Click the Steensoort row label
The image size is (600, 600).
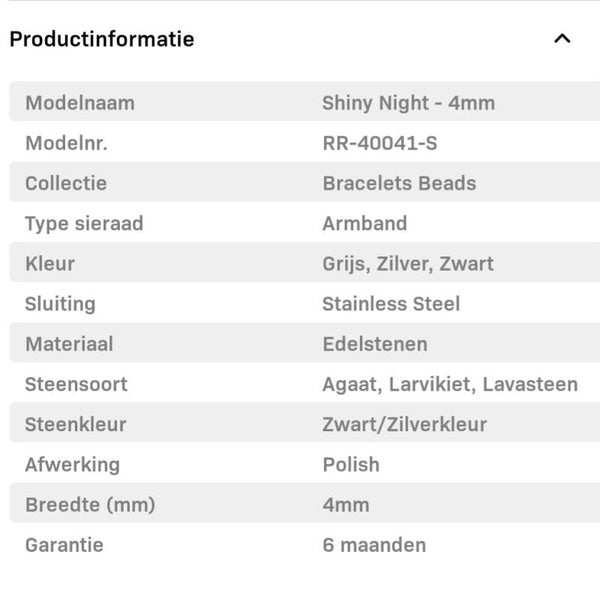(76, 384)
